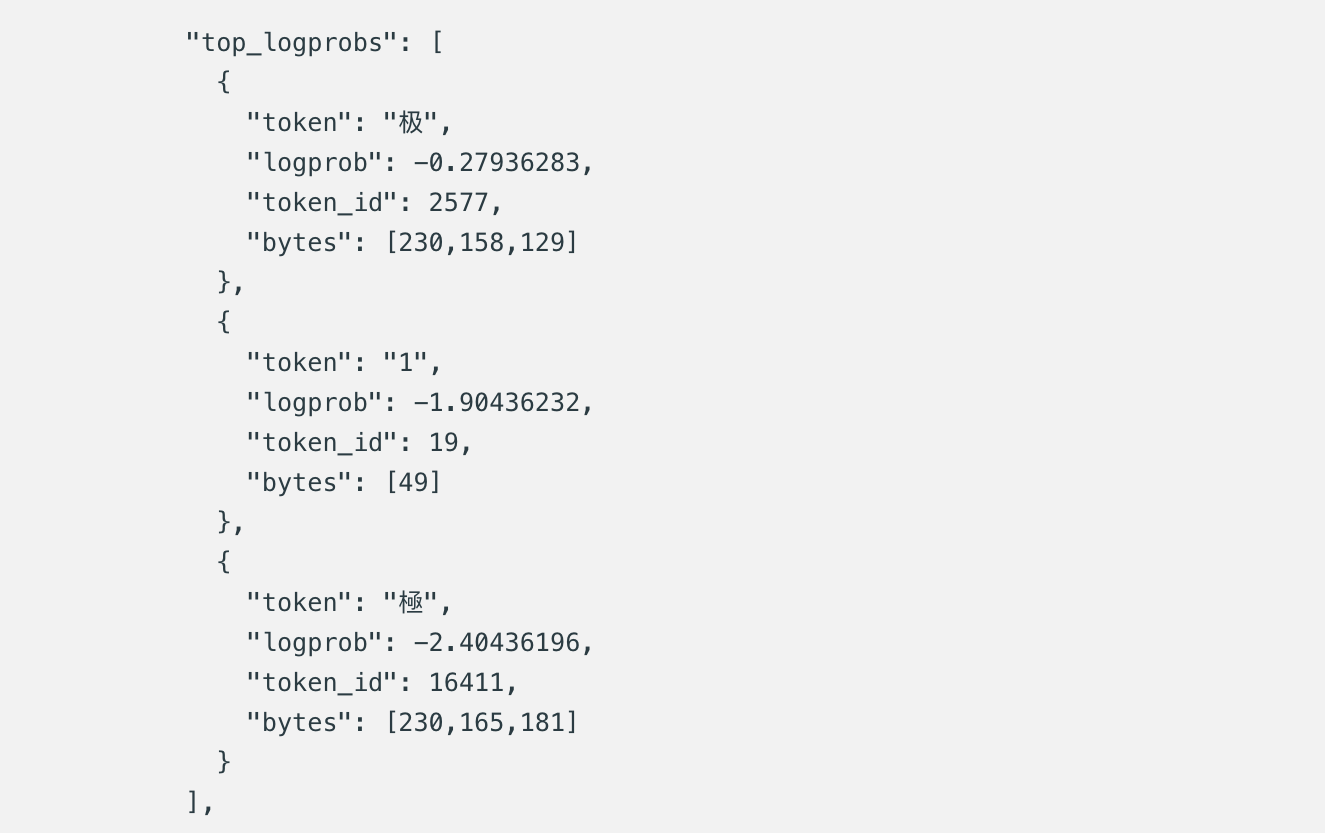Click the logprob value -2.40436196
1326x834 pixels.
(x=497, y=642)
